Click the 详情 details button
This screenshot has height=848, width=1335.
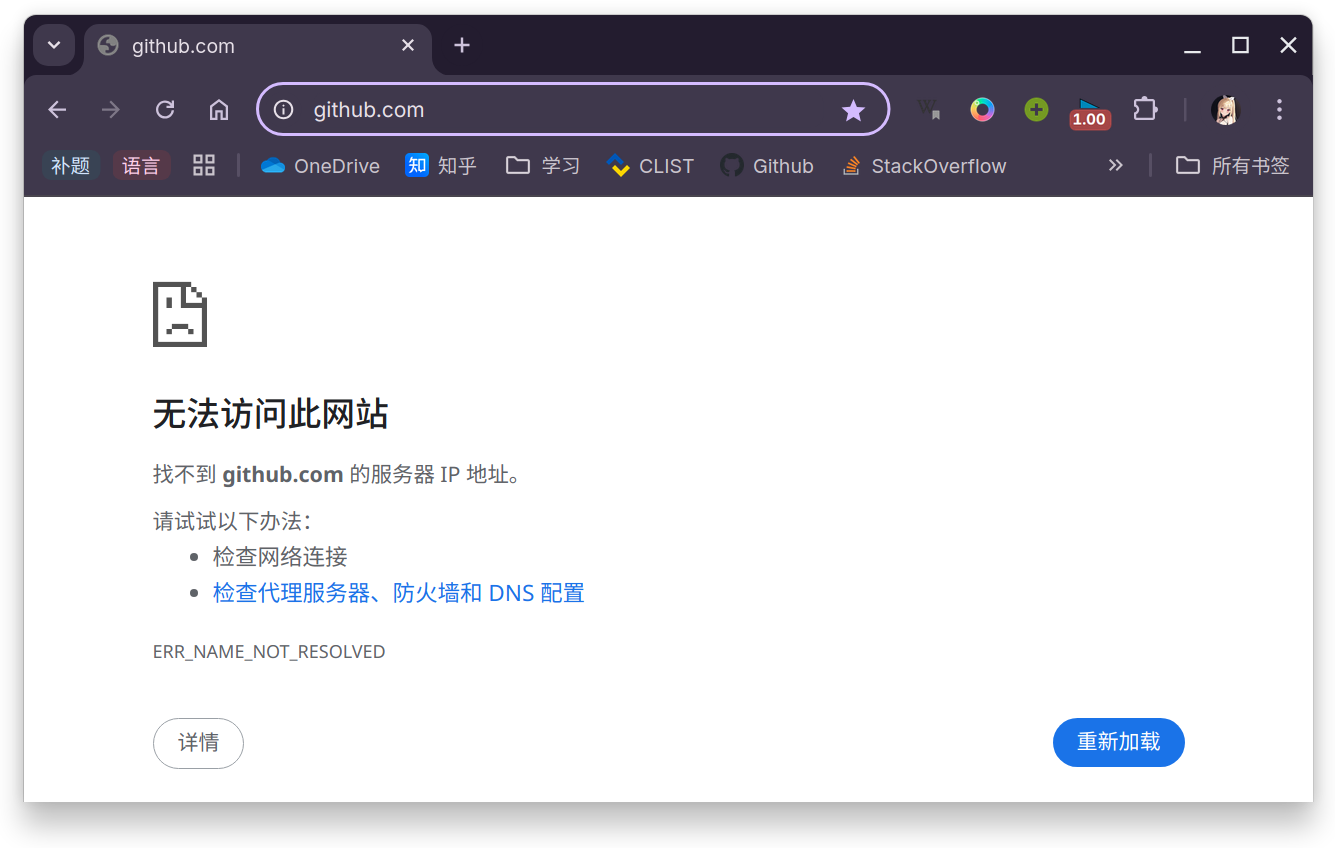click(x=198, y=743)
